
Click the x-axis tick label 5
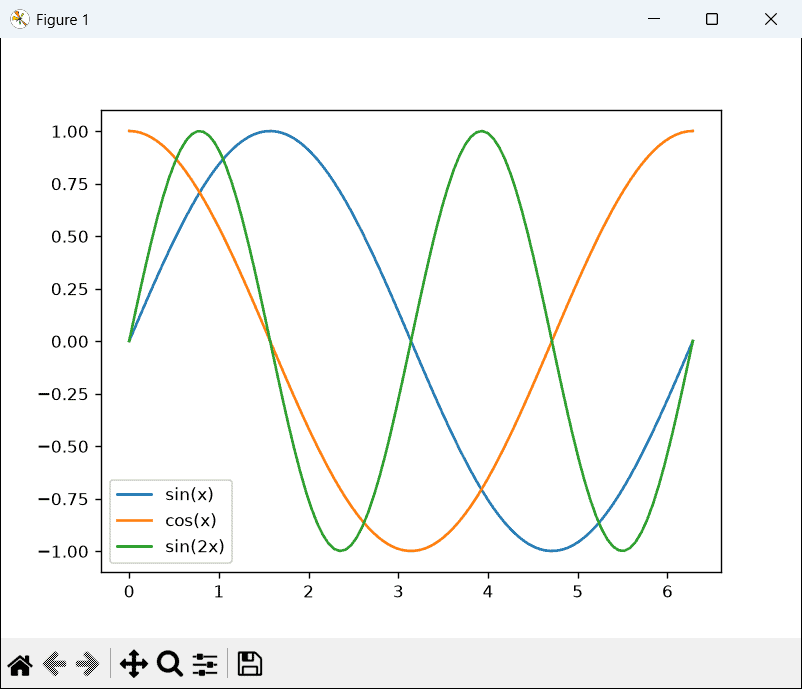[577, 592]
